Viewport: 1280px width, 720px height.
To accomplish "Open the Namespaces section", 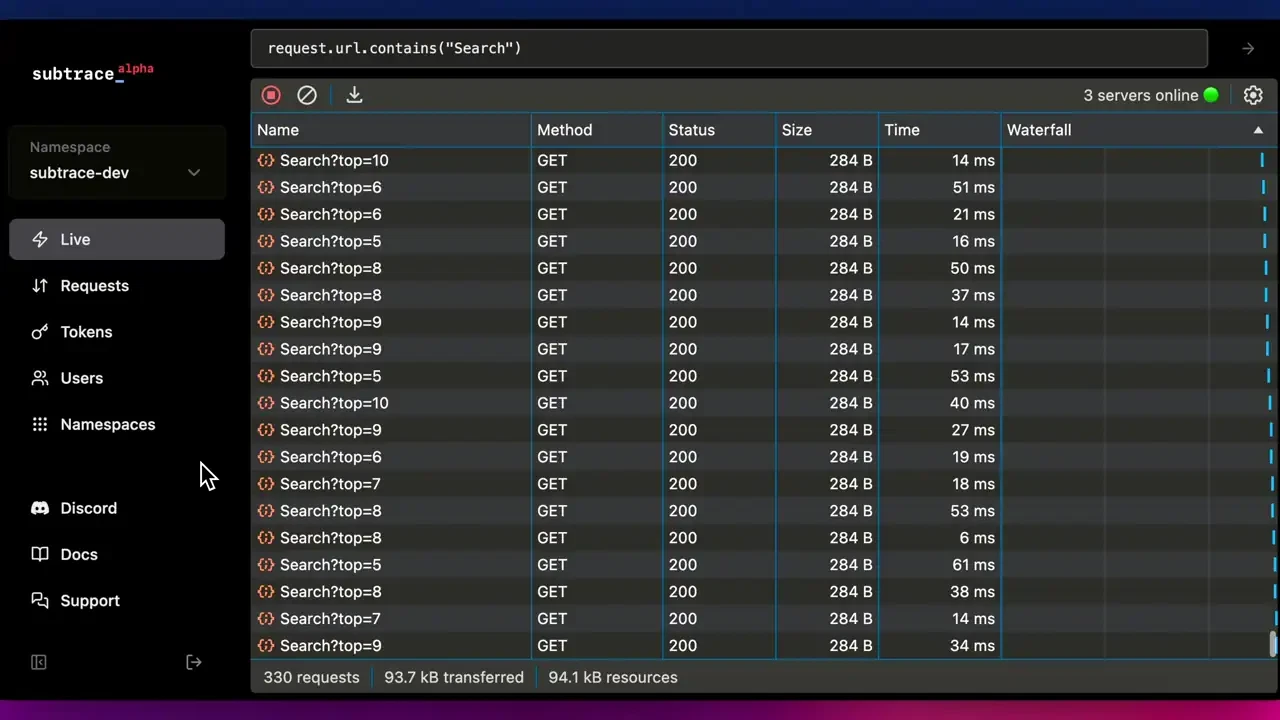I will pyautogui.click(x=117, y=424).
